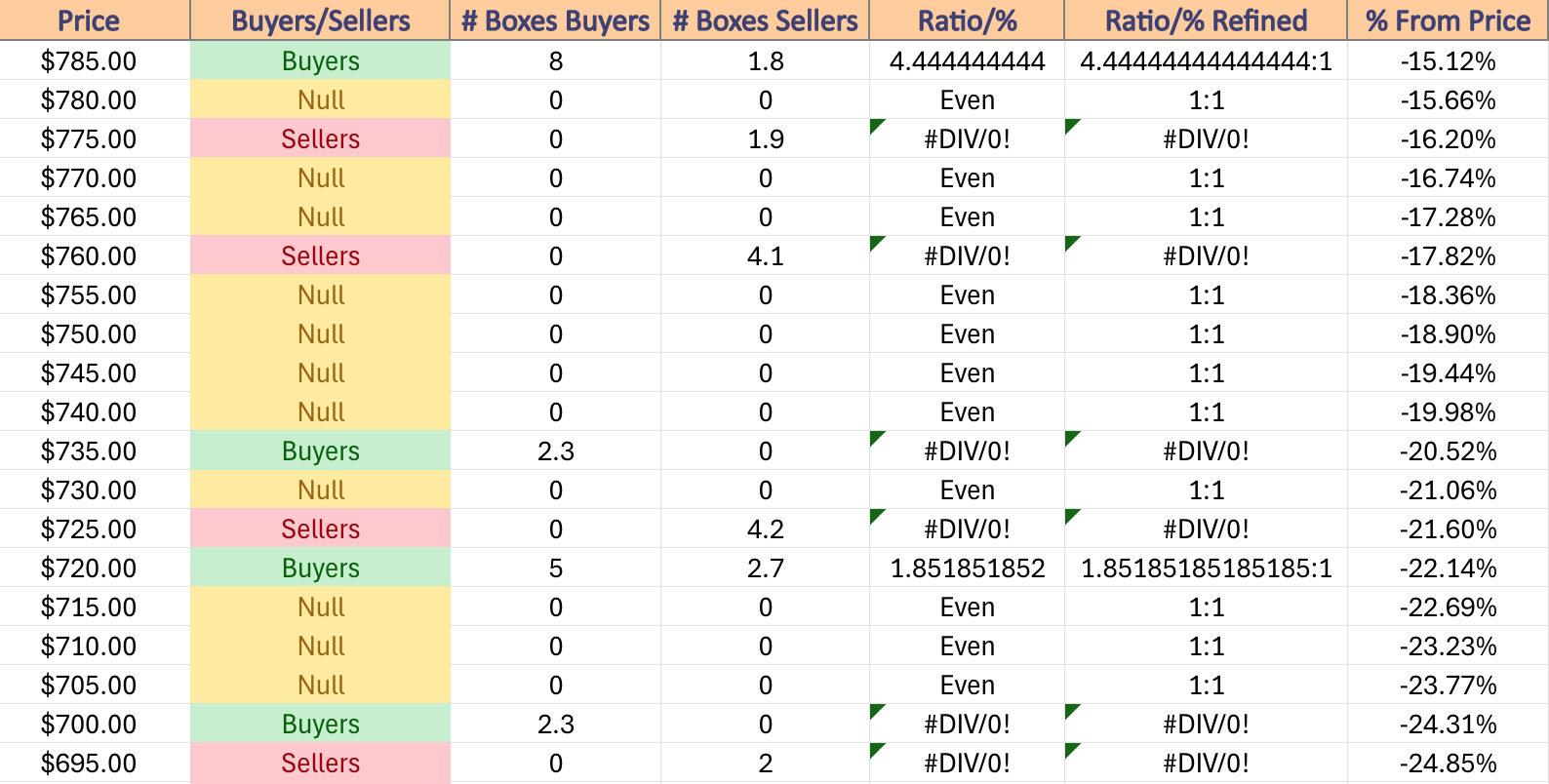Click the 4.1 sellers boxes cell
The image size is (1549, 784).
(765, 255)
